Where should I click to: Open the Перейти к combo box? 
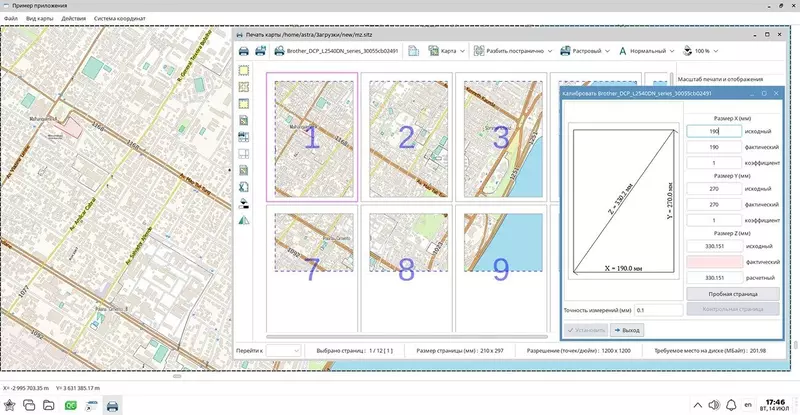point(283,351)
